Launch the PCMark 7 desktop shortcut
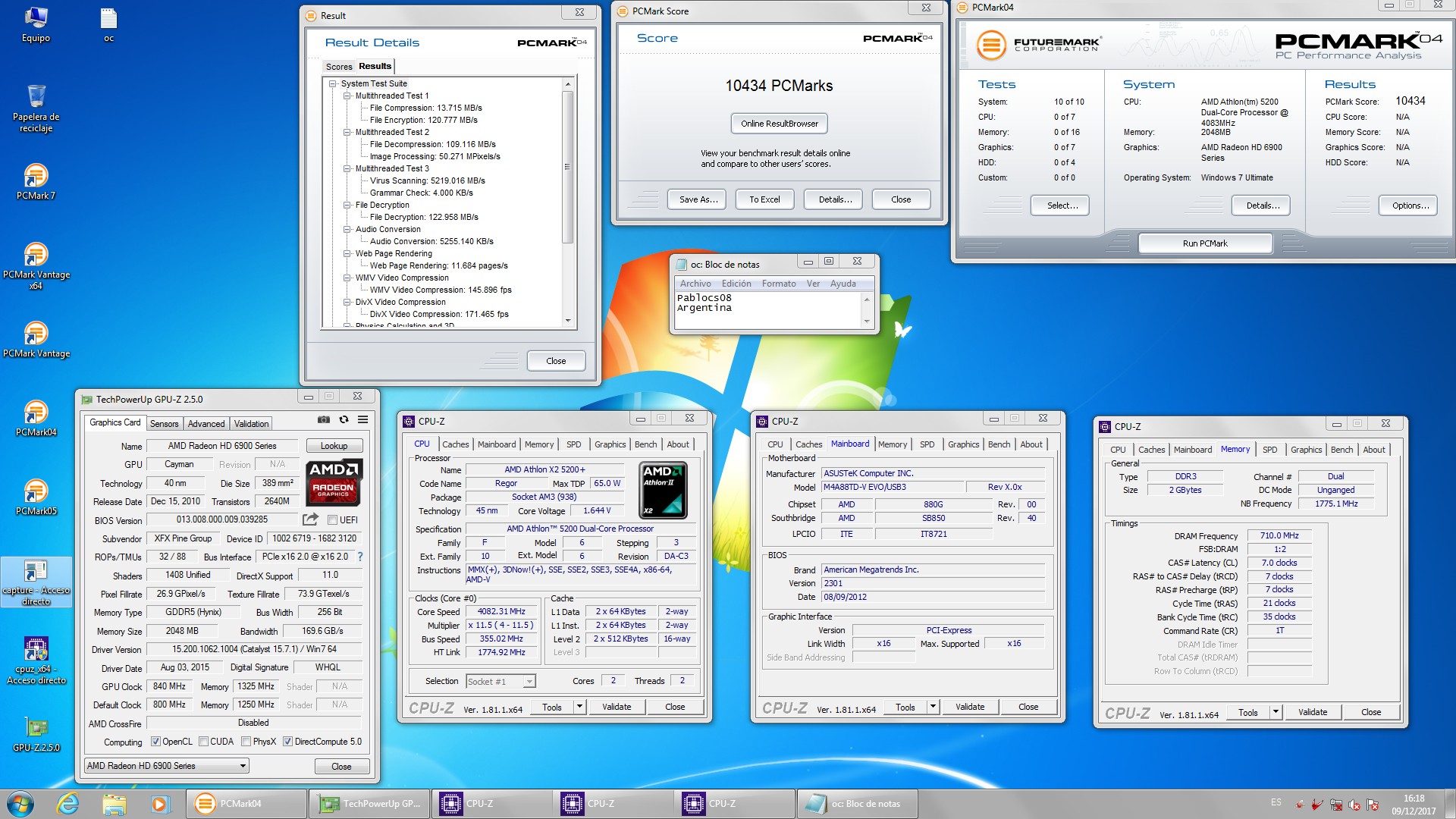The width and height of the screenshot is (1456, 819). pos(36,182)
